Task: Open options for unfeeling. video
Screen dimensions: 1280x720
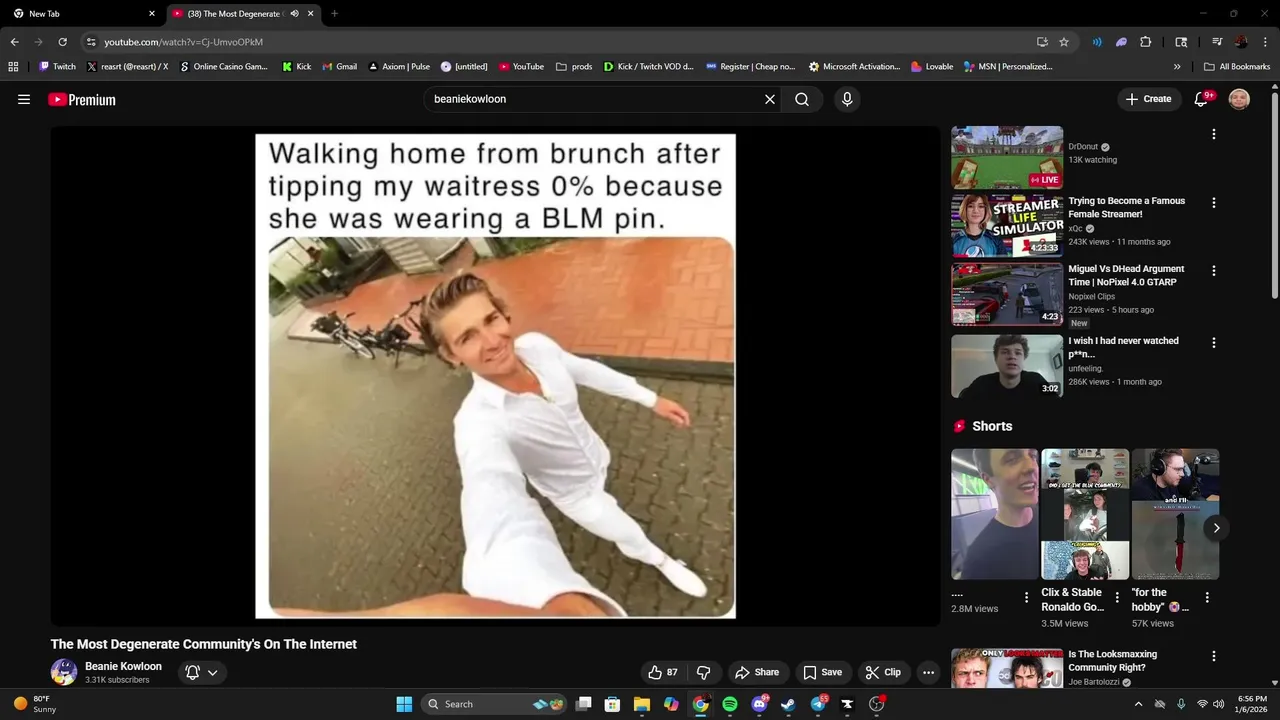Action: click(x=1214, y=342)
